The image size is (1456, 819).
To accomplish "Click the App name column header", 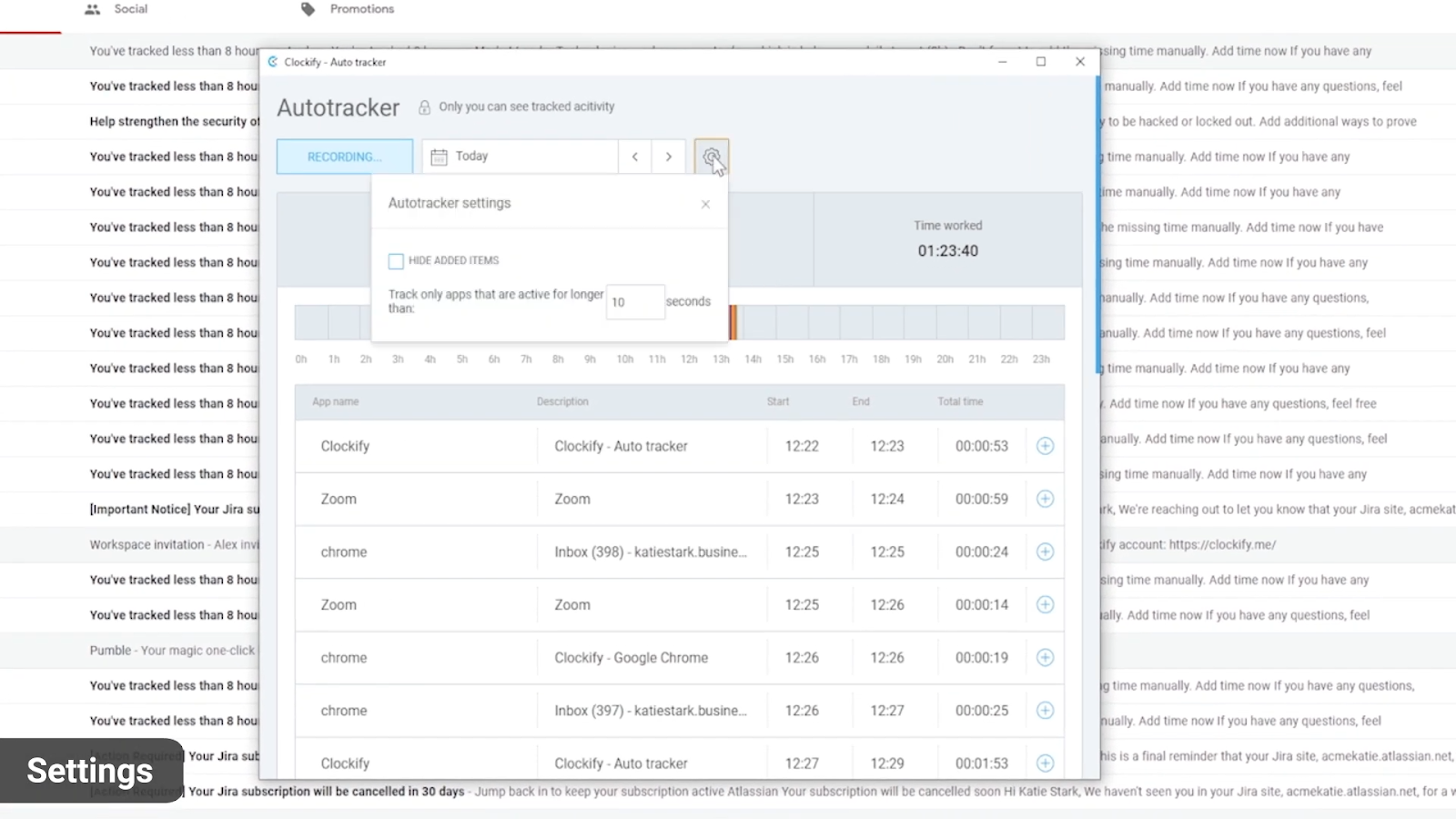I will tap(335, 401).
